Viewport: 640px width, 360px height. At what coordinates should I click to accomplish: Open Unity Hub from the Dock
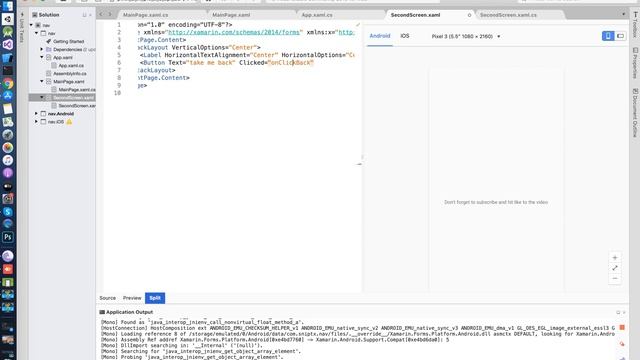point(7,19)
